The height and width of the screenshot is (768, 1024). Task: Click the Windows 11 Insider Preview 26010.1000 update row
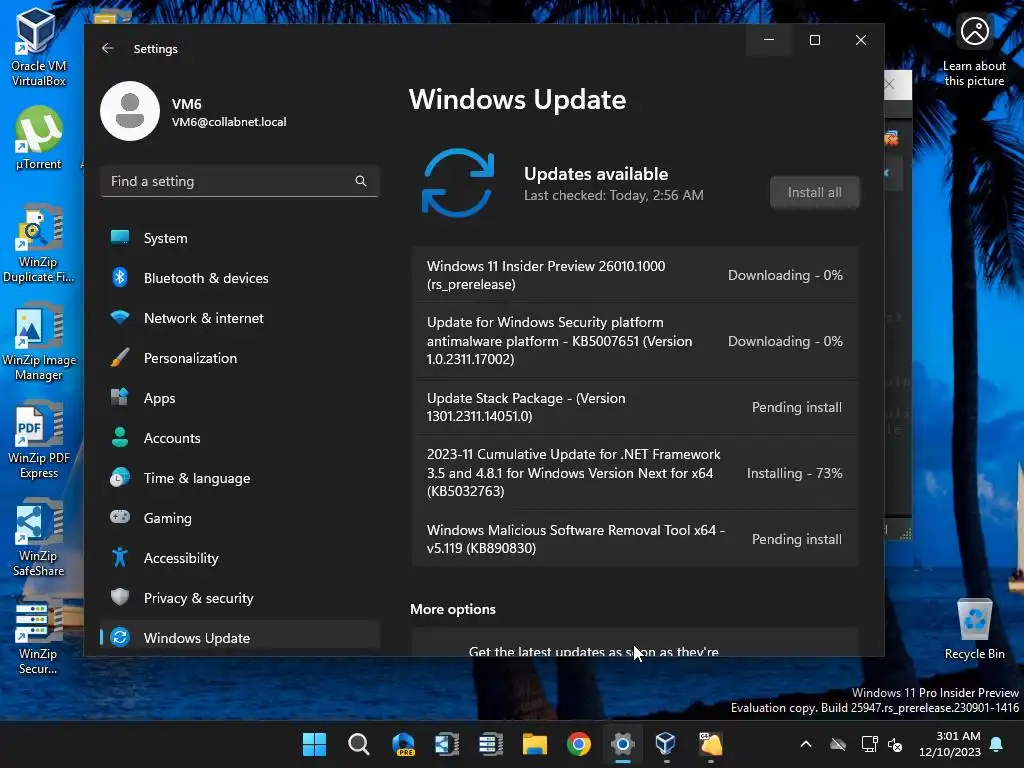tap(635, 275)
